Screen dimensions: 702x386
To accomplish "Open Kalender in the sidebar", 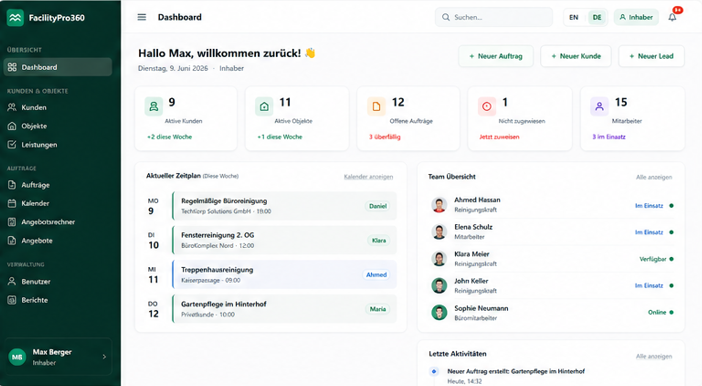I will (x=58, y=203).
